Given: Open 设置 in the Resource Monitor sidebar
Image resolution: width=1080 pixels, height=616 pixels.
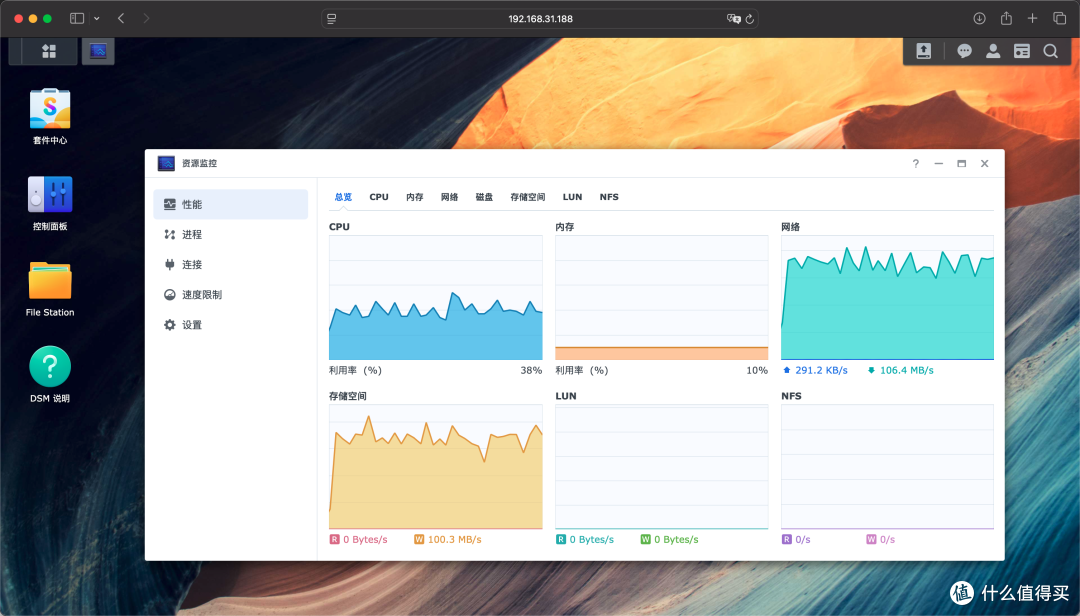Looking at the screenshot, I should (x=191, y=325).
